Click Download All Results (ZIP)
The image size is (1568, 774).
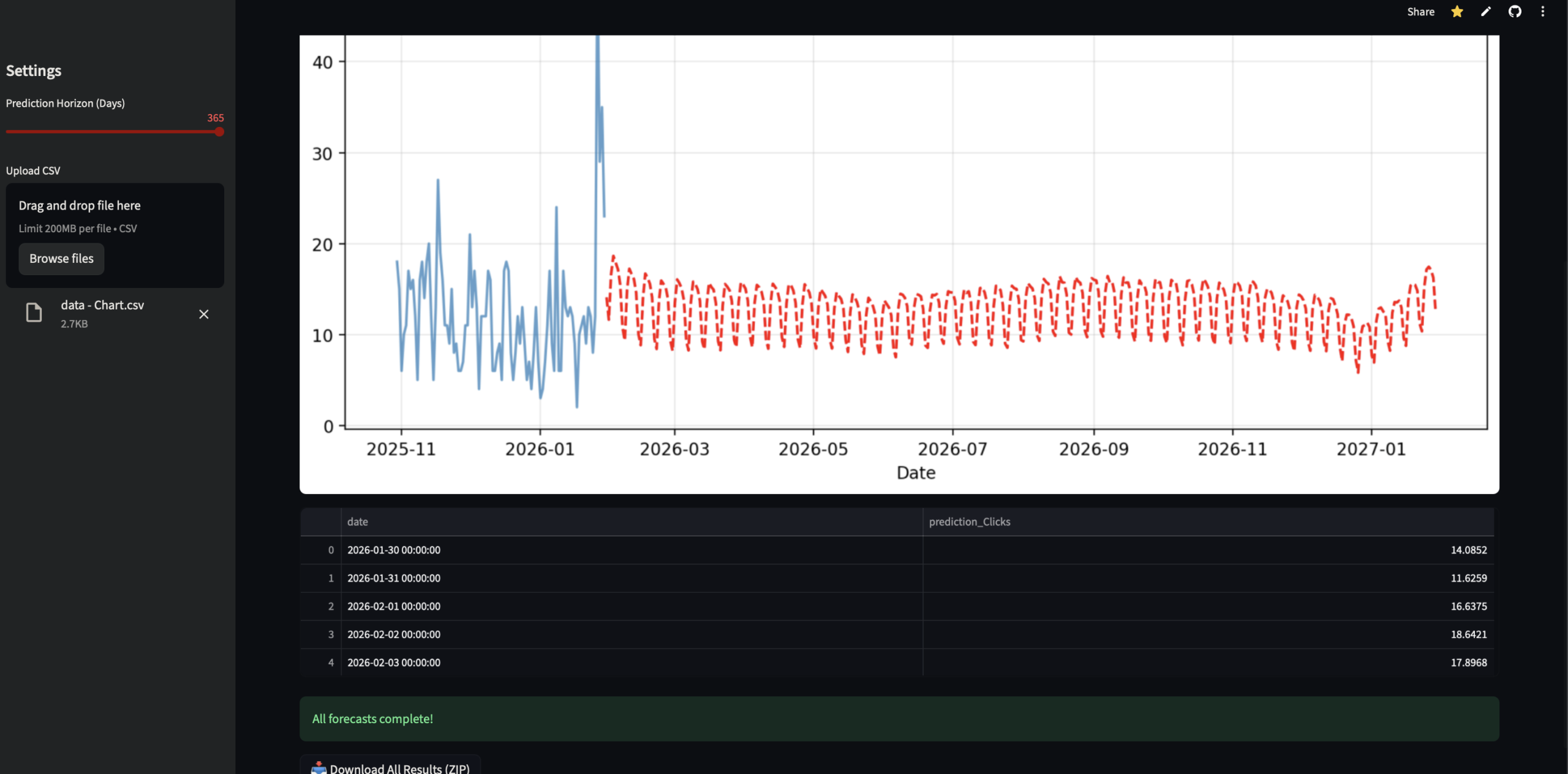pyautogui.click(x=391, y=768)
